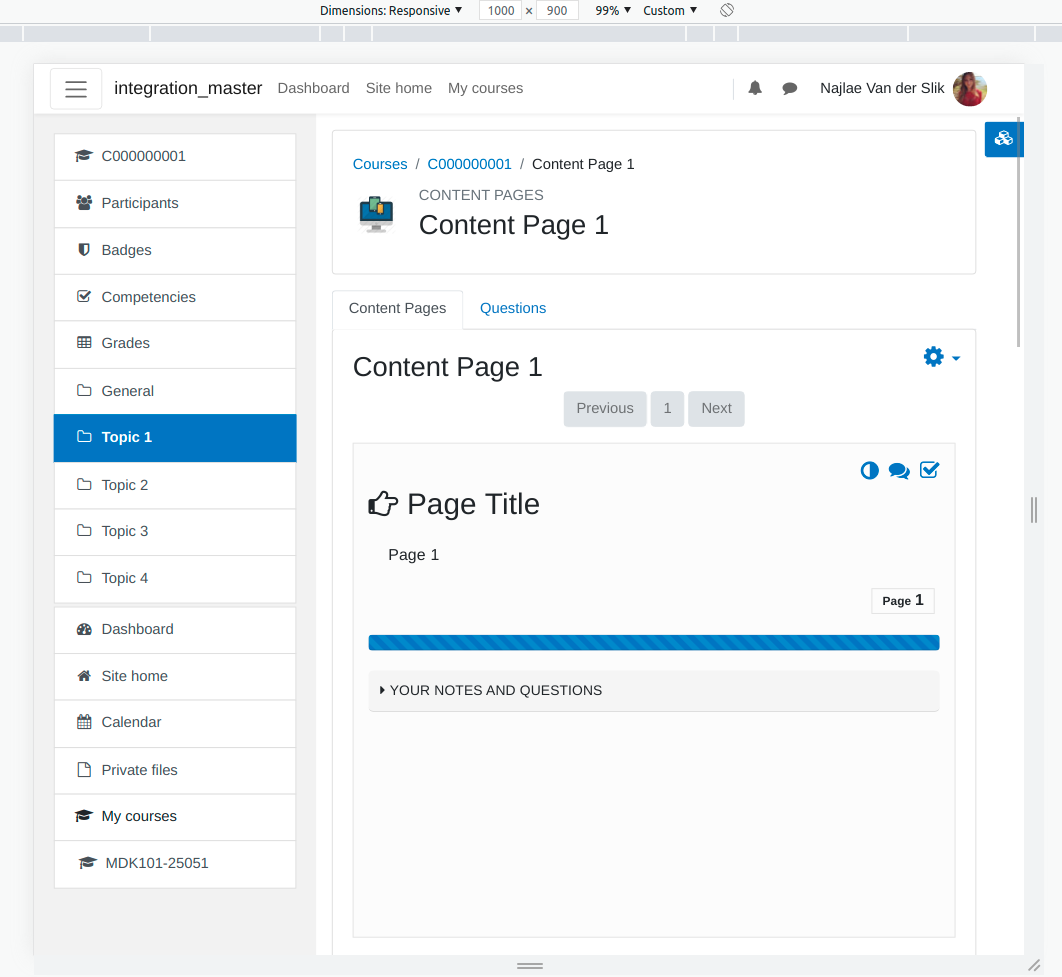Select the Content Pages tab
1062x977 pixels.
coord(398,309)
